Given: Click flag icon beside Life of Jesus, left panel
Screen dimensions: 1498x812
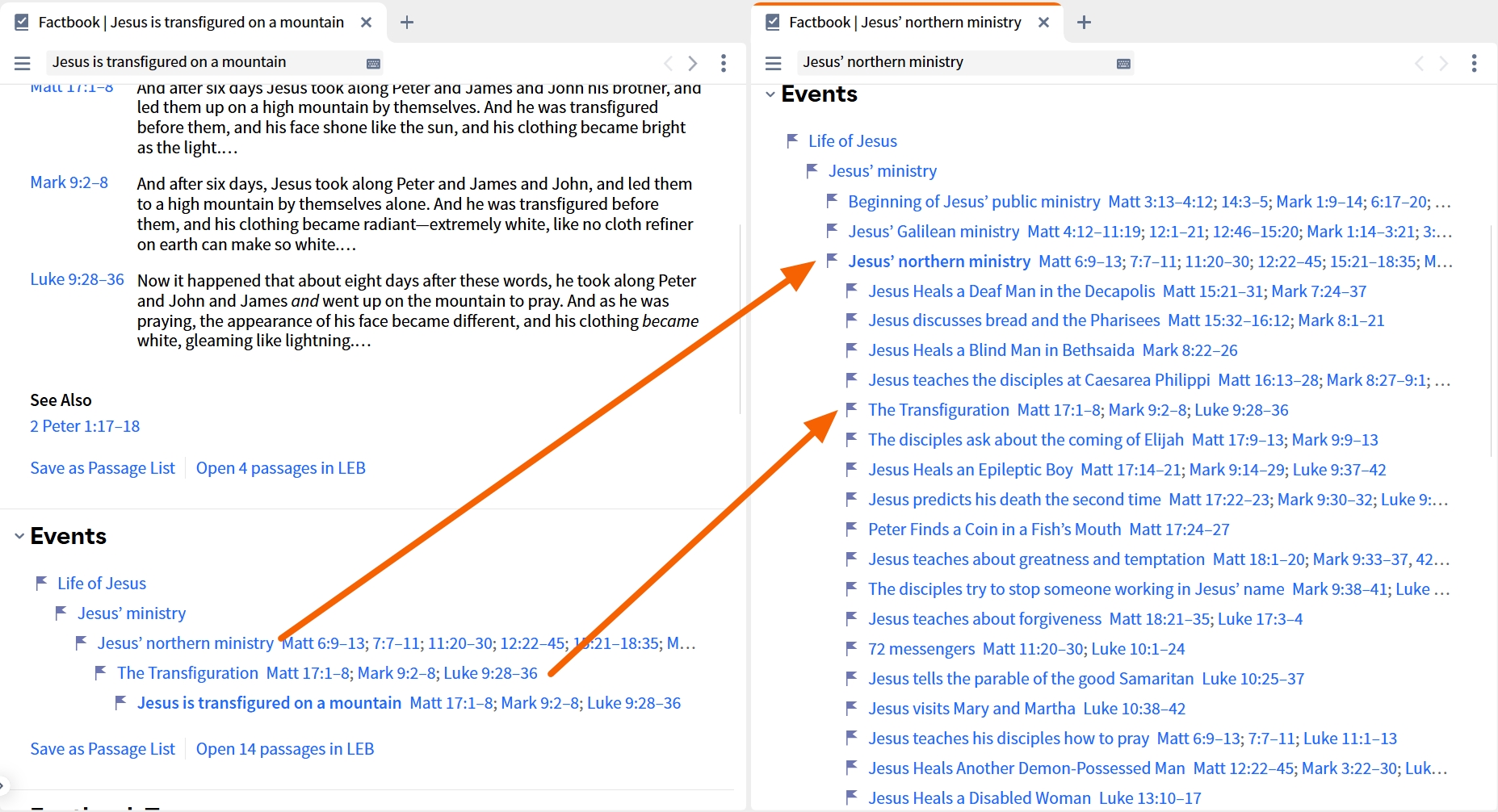Looking at the screenshot, I should point(42,583).
